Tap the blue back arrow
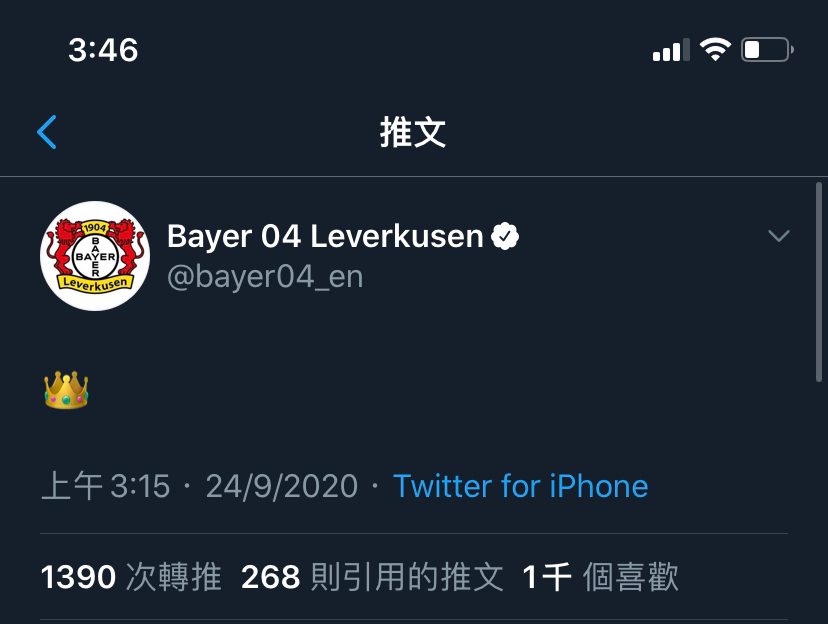The image size is (828, 624). pos(46,132)
